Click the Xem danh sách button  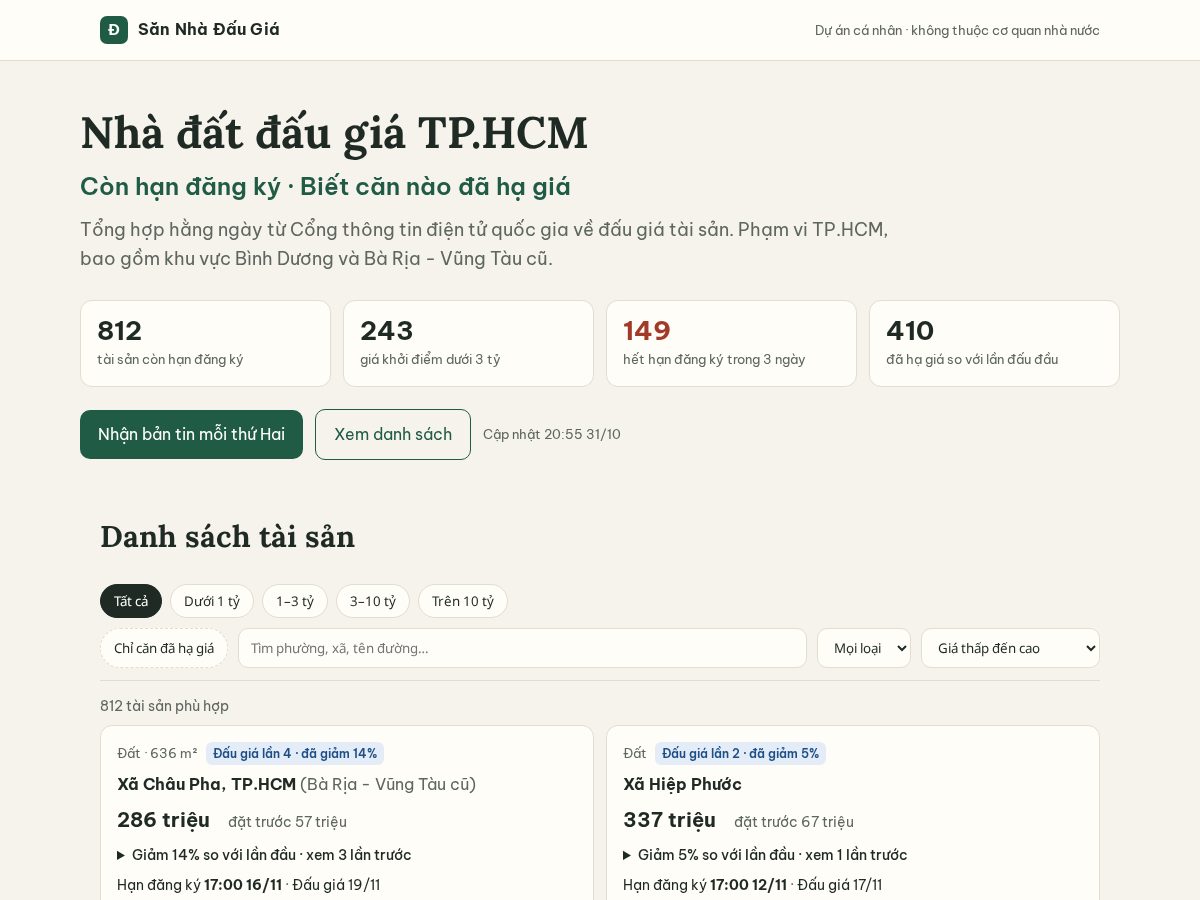pyautogui.click(x=393, y=434)
